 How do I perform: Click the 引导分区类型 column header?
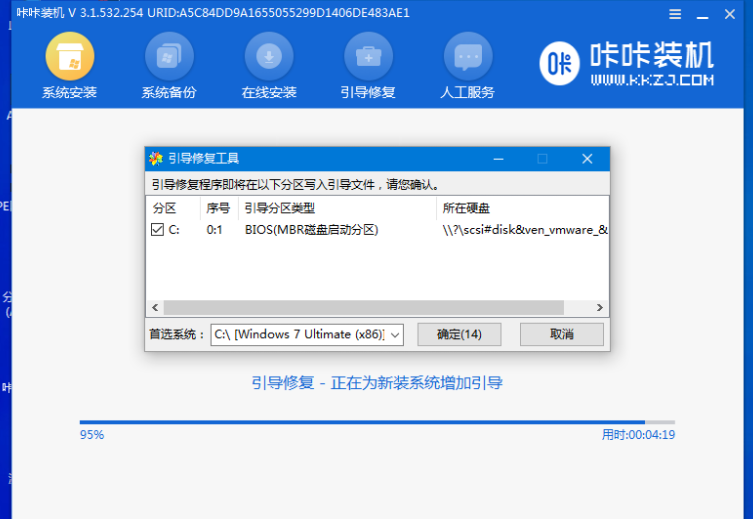280,208
